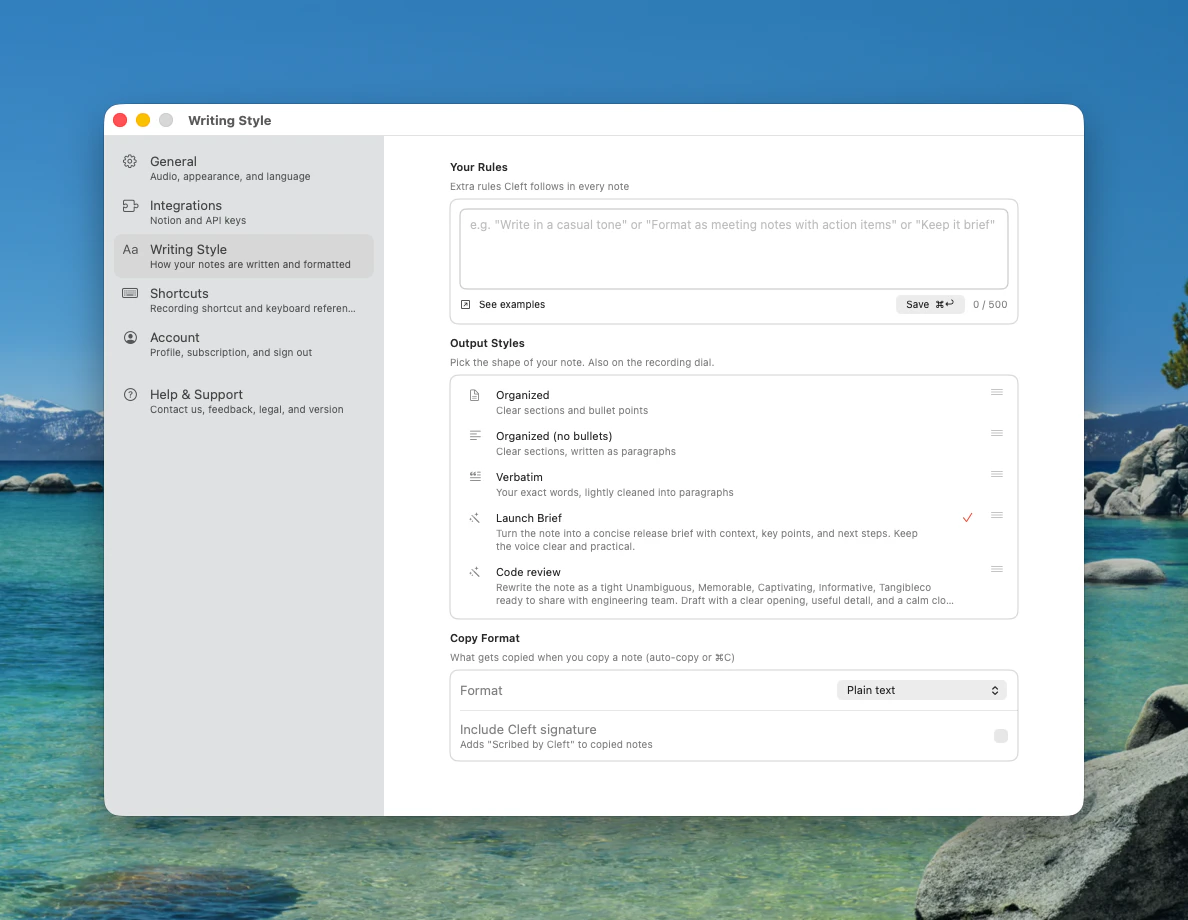Go to the Account settings tab
This screenshot has width=1188, height=920.
tap(244, 344)
